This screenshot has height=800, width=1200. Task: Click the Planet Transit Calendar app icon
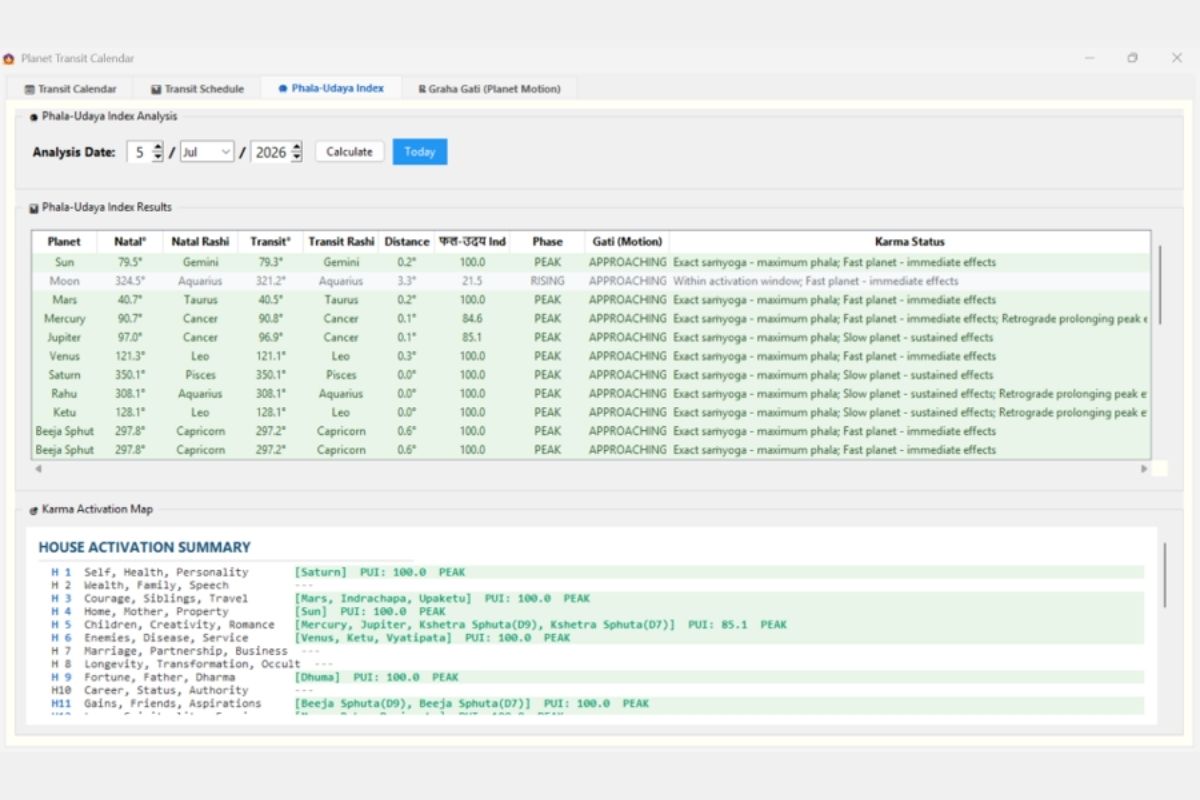pos(9,59)
